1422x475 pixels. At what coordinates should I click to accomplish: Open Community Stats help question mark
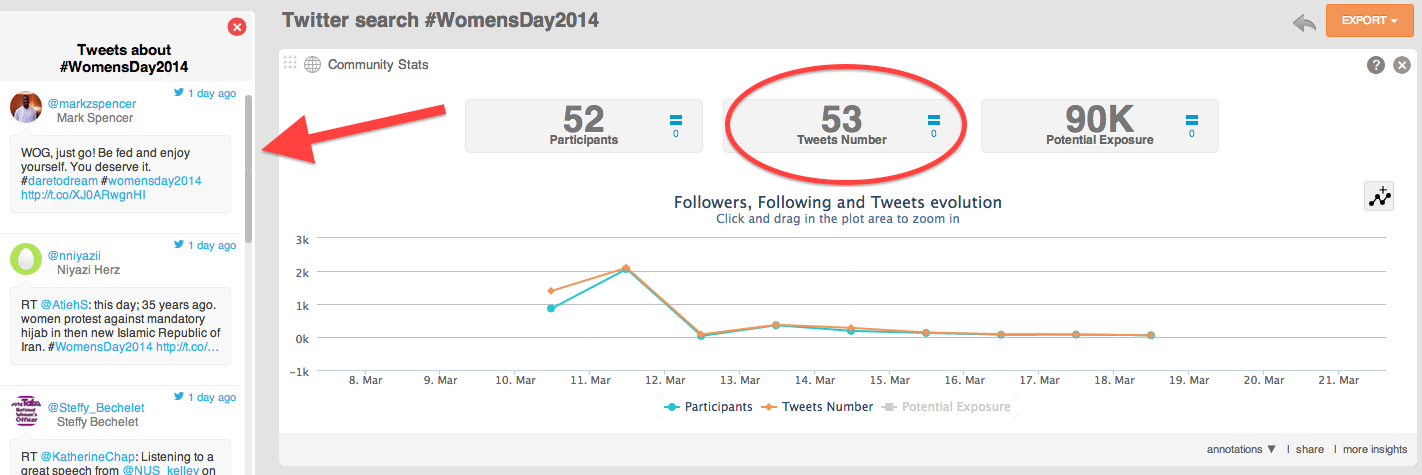[x=1376, y=65]
